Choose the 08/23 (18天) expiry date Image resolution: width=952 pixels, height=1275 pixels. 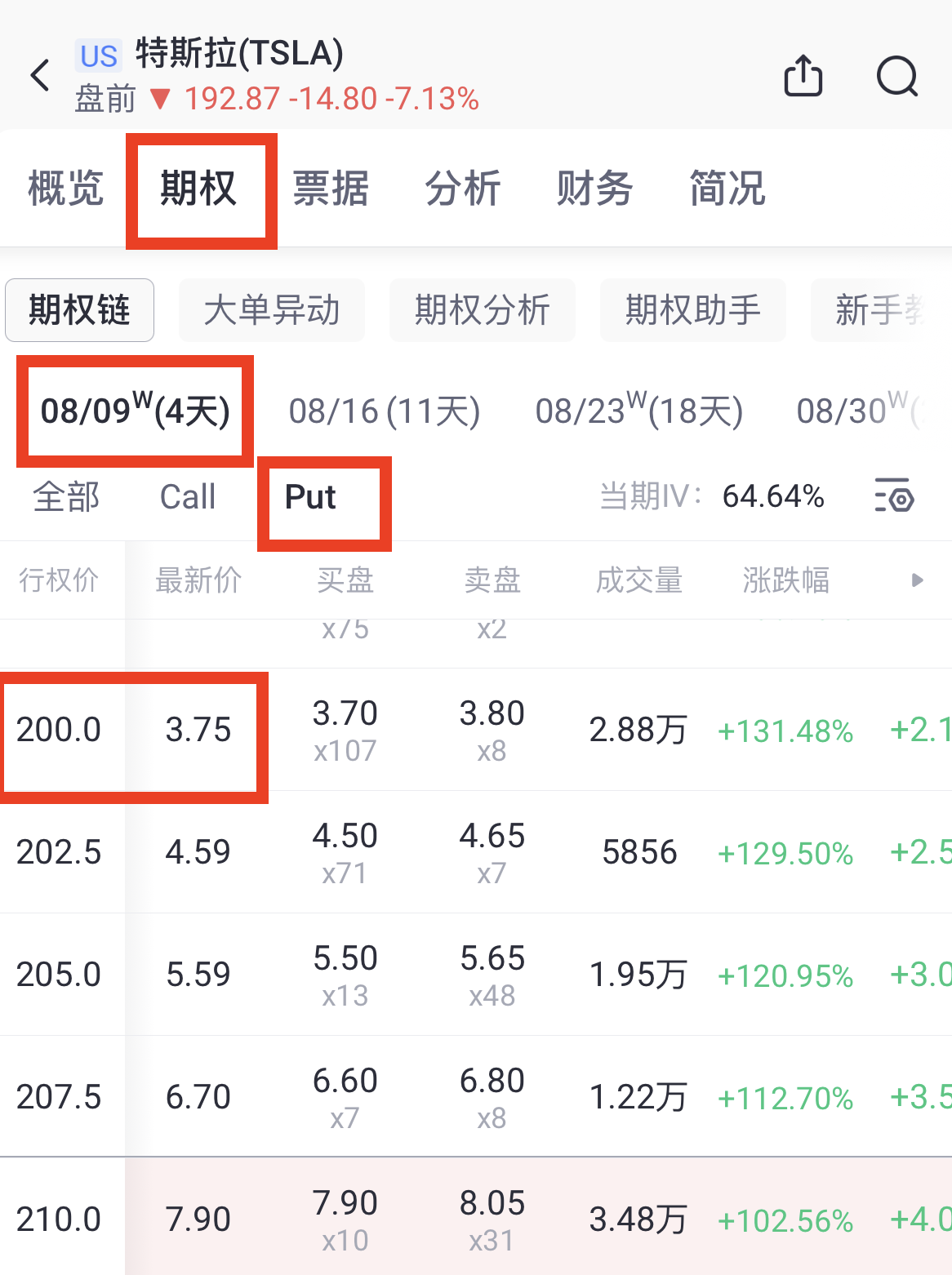[639, 411]
